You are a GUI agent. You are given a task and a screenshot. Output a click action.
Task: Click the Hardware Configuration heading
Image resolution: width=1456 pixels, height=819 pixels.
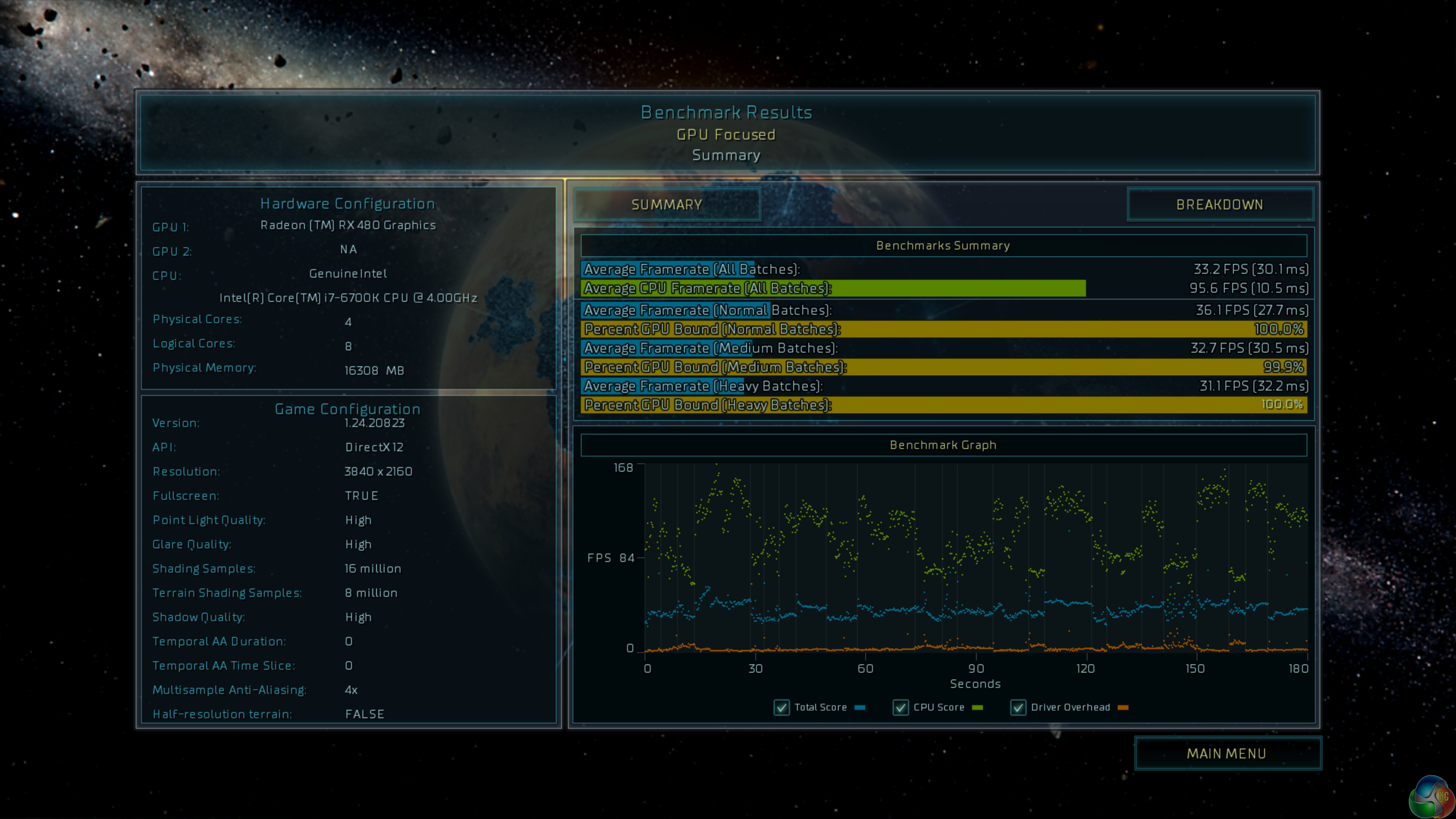[x=348, y=204]
